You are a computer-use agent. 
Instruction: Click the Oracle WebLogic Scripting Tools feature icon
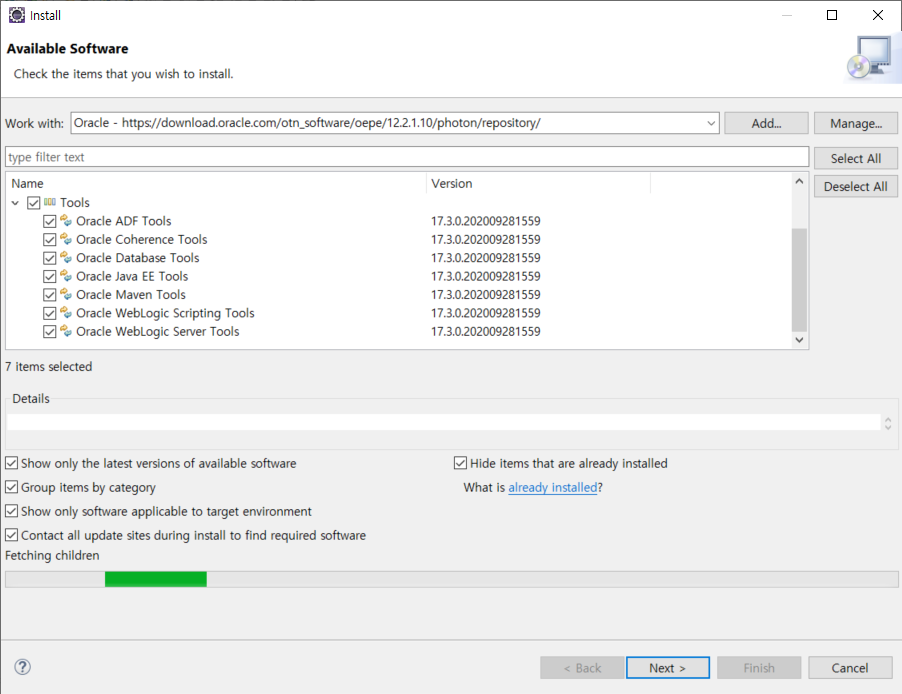66,313
